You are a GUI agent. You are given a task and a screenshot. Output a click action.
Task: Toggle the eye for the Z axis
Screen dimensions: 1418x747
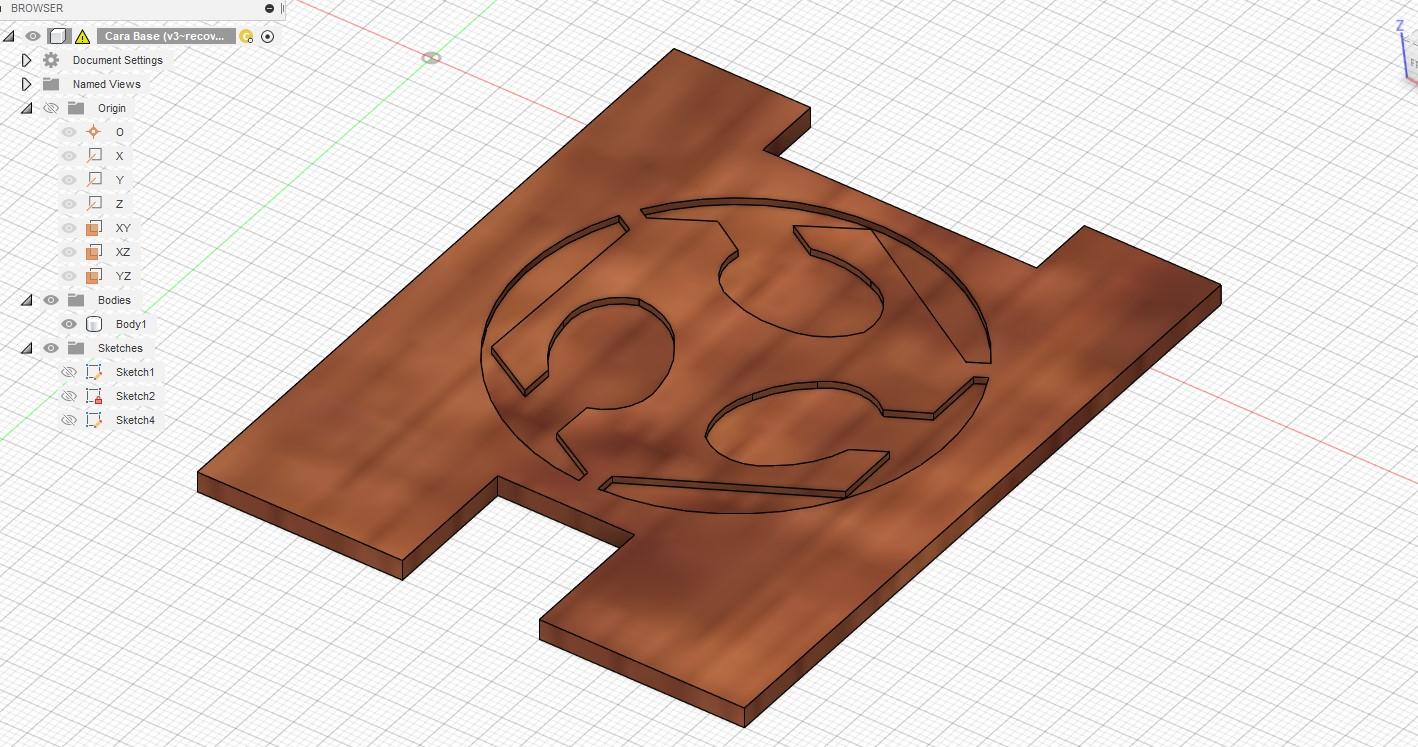(69, 204)
